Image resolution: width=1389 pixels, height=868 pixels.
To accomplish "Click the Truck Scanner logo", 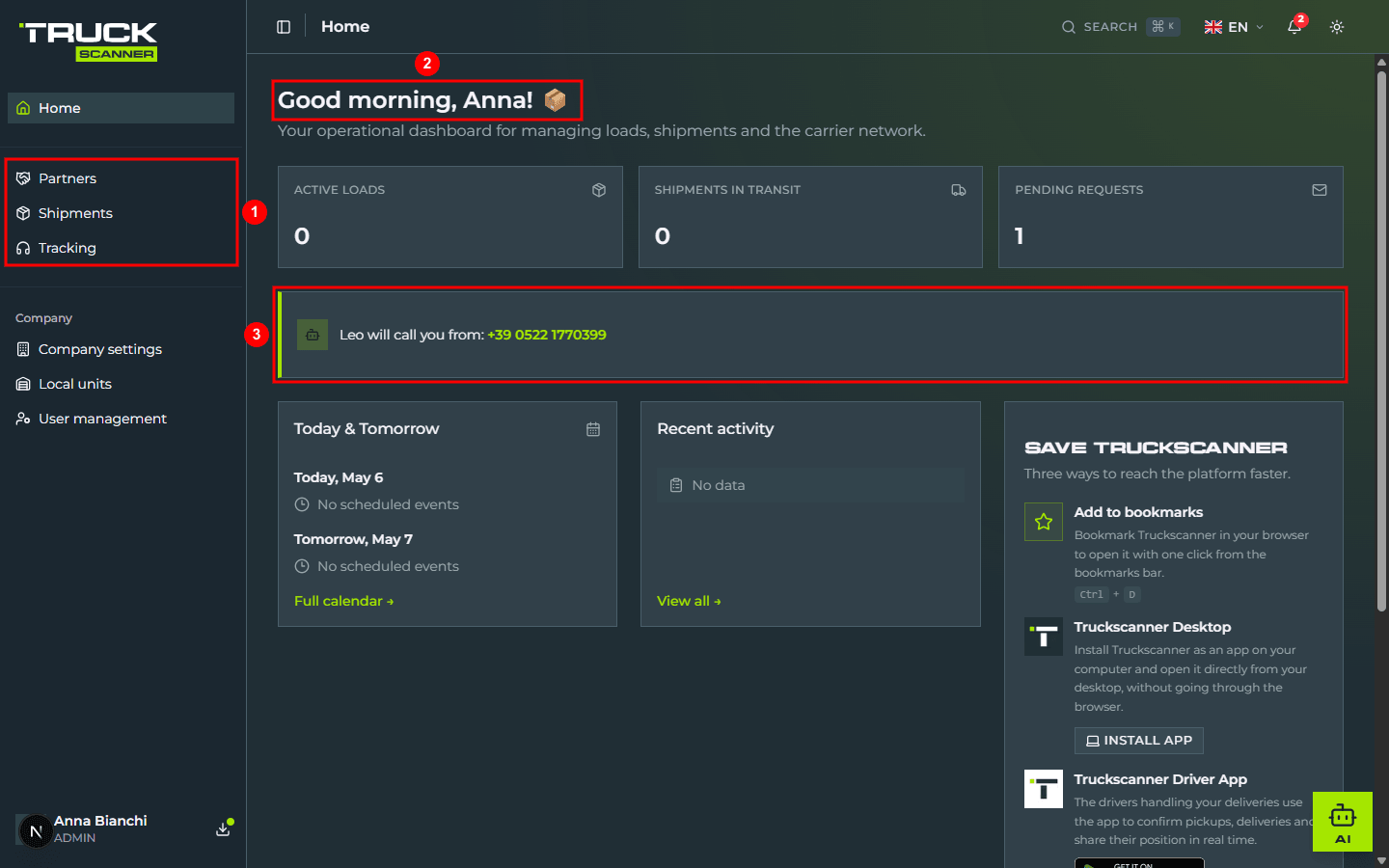I will 89,41.
